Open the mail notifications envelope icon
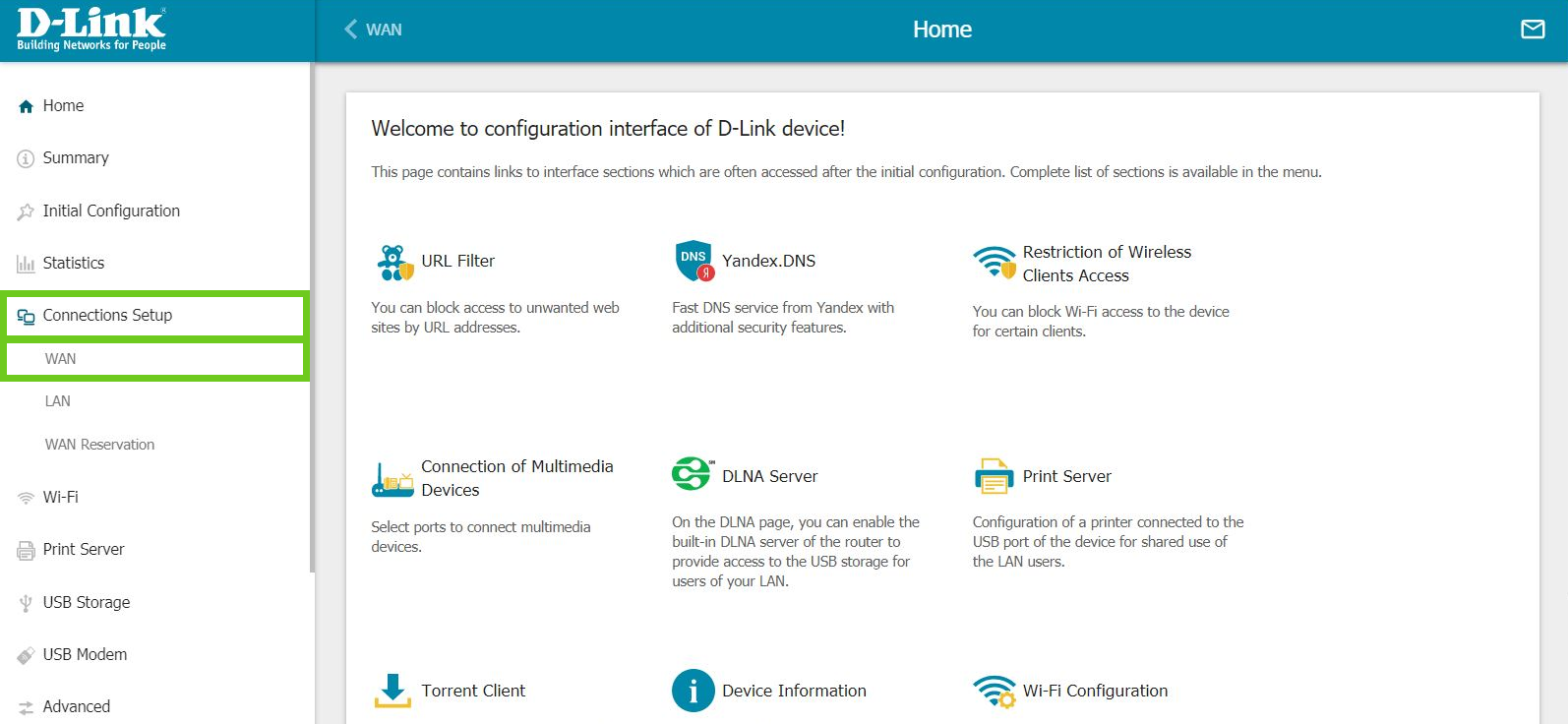The image size is (1568, 724). [x=1533, y=30]
